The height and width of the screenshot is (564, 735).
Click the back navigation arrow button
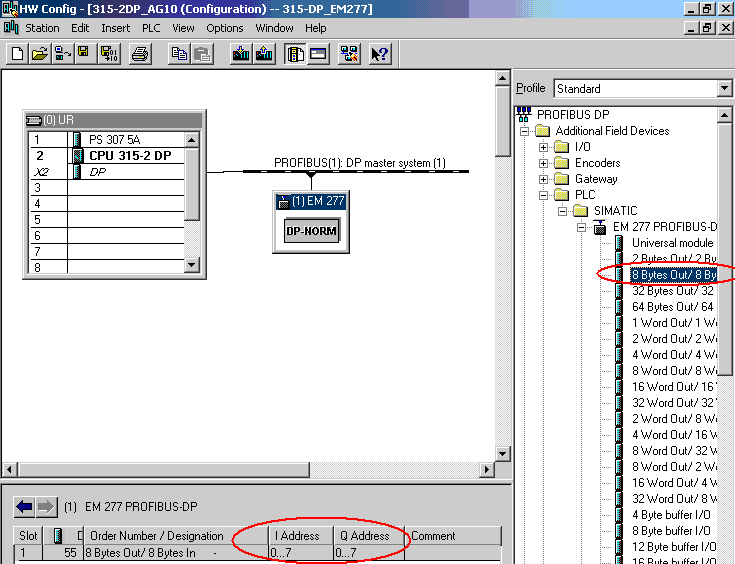coord(25,506)
